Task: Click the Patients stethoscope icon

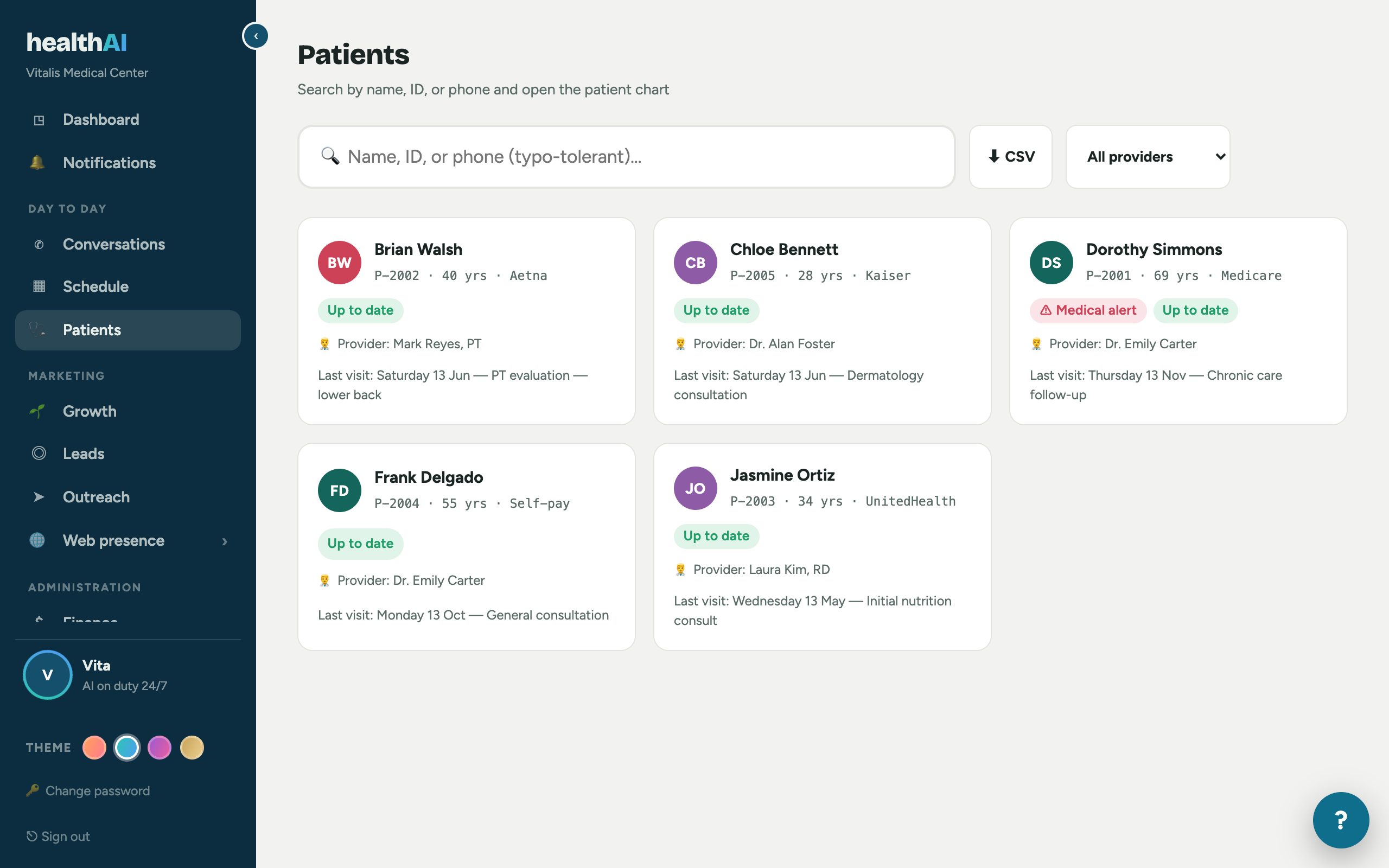Action: pyautogui.click(x=37, y=330)
